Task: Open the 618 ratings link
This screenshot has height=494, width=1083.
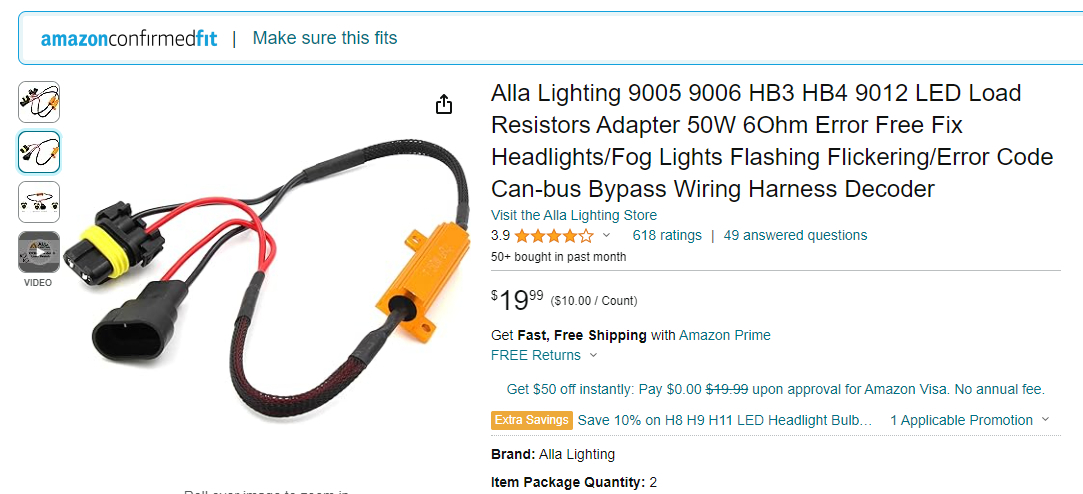Action: click(x=667, y=236)
